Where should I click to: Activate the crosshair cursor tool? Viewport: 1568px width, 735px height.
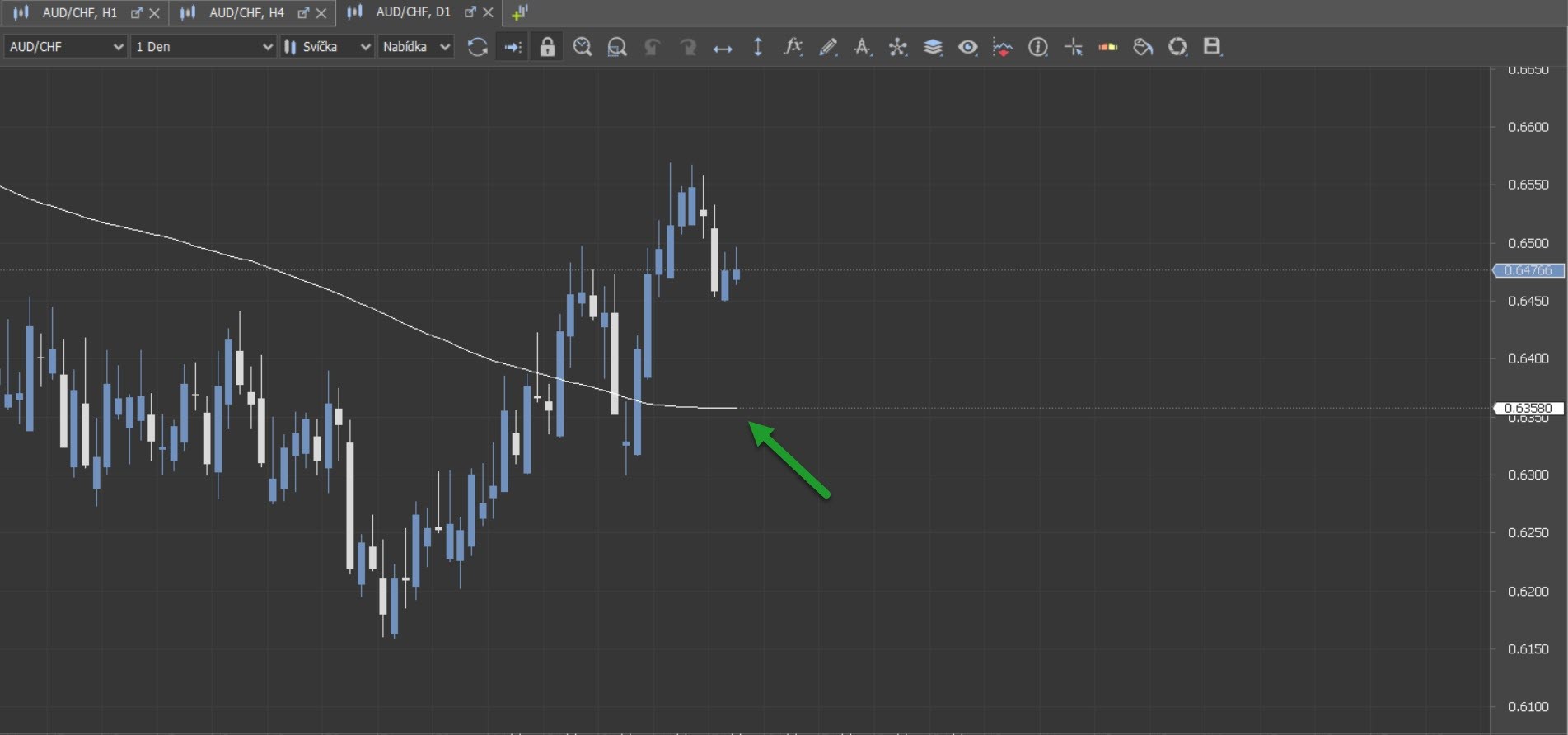[1073, 47]
